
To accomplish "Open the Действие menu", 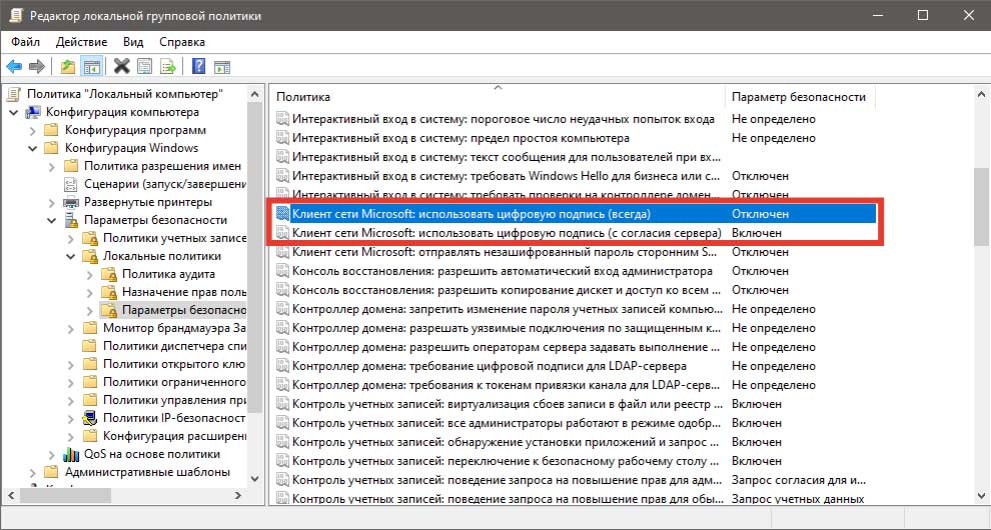I will (x=81, y=42).
